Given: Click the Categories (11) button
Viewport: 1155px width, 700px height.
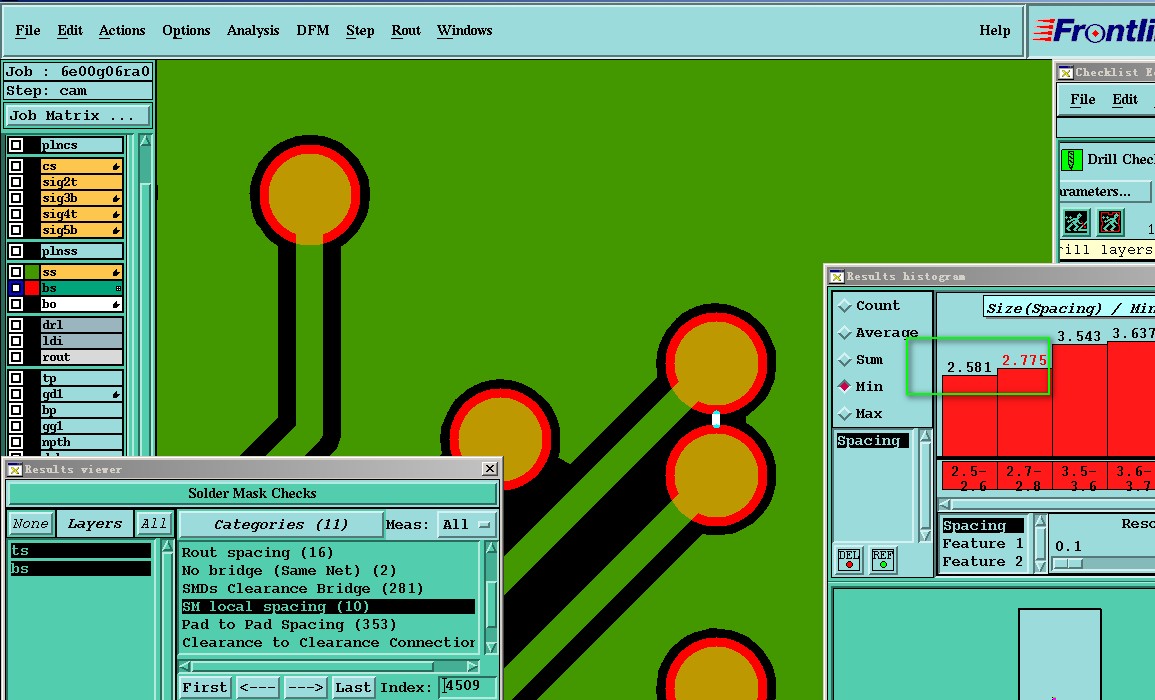Looking at the screenshot, I should coord(281,525).
